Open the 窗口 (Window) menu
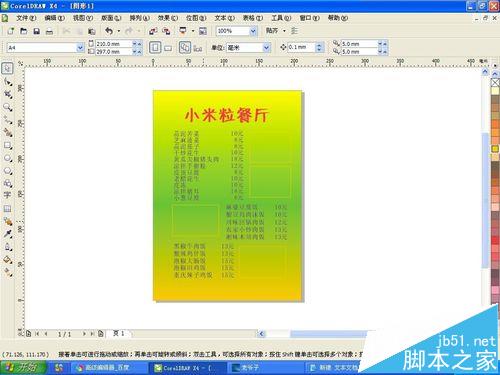500x375 pixels. click(x=310, y=18)
